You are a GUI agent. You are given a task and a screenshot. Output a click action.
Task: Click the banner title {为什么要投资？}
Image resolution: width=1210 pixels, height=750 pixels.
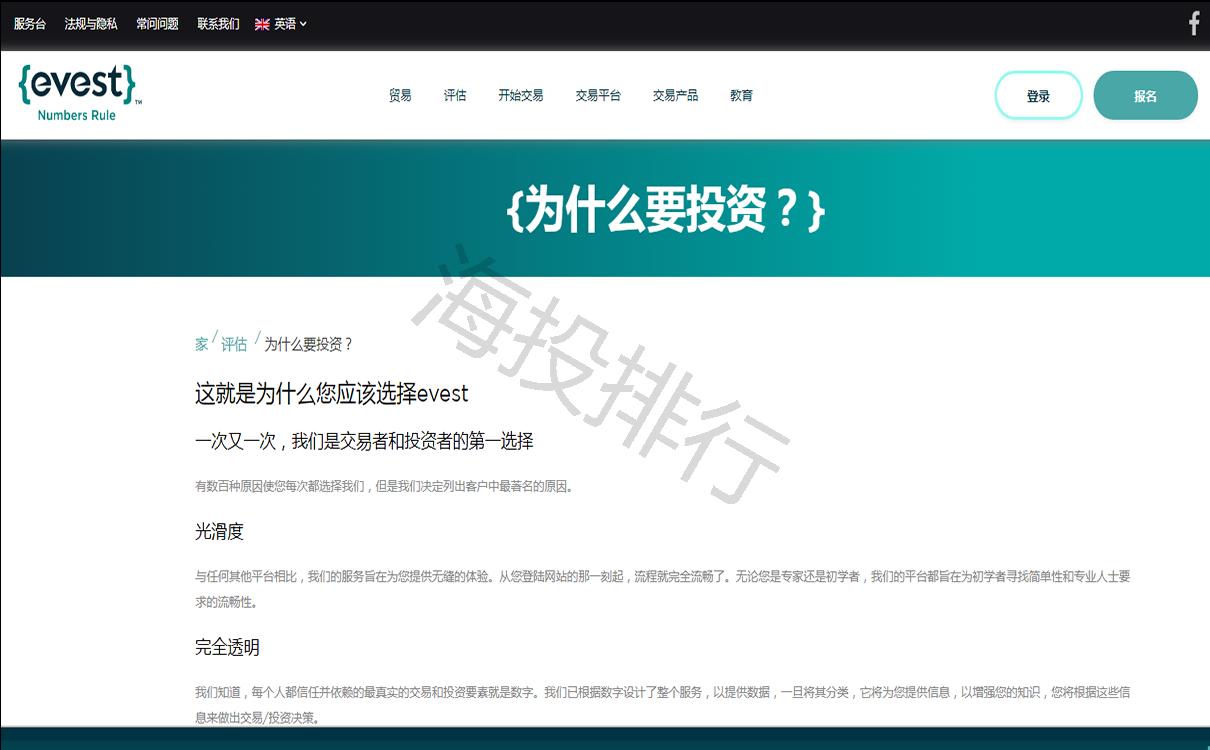pos(667,210)
